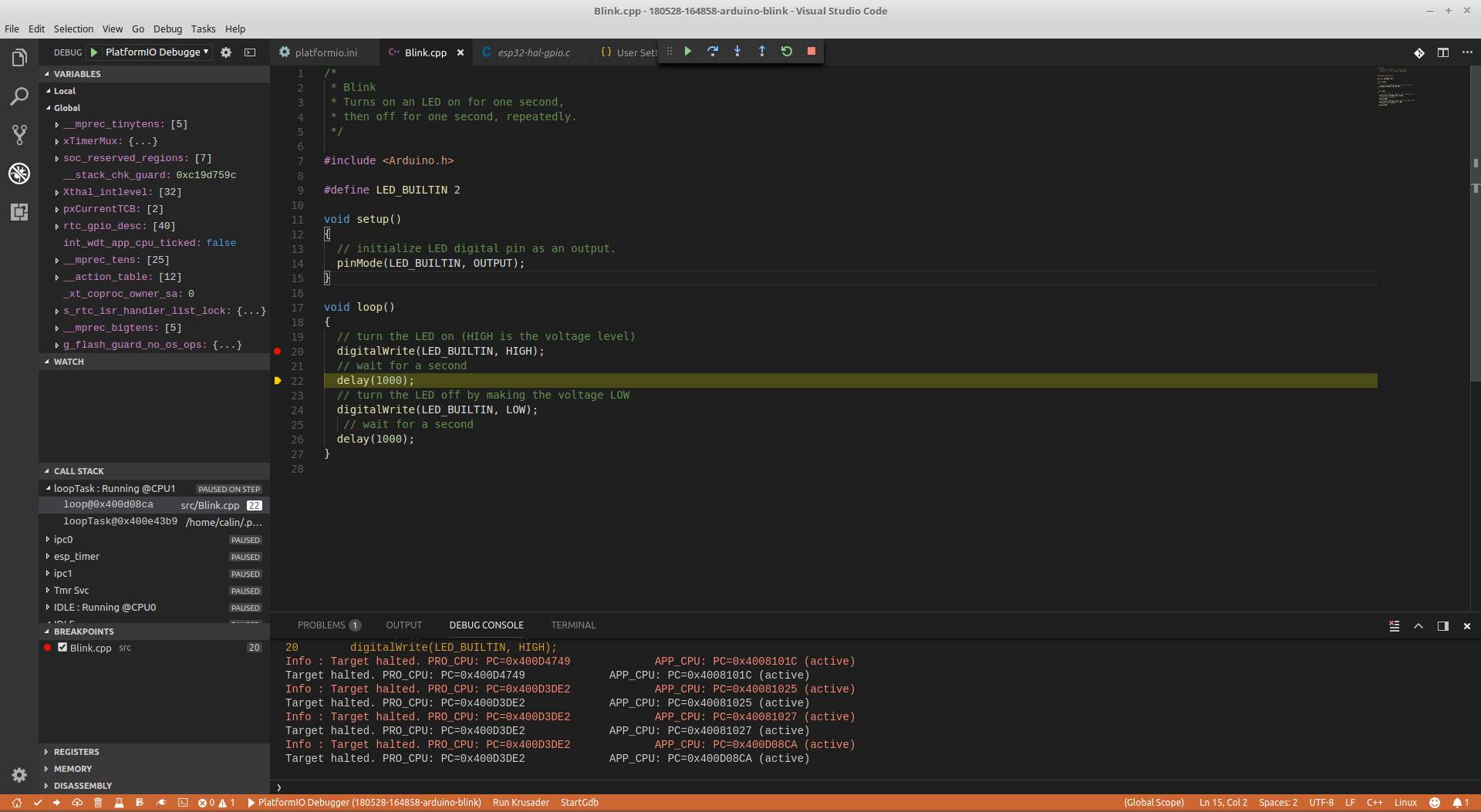The width and height of the screenshot is (1481, 812).
Task: Step into in debug toolbar
Action: pos(737,51)
